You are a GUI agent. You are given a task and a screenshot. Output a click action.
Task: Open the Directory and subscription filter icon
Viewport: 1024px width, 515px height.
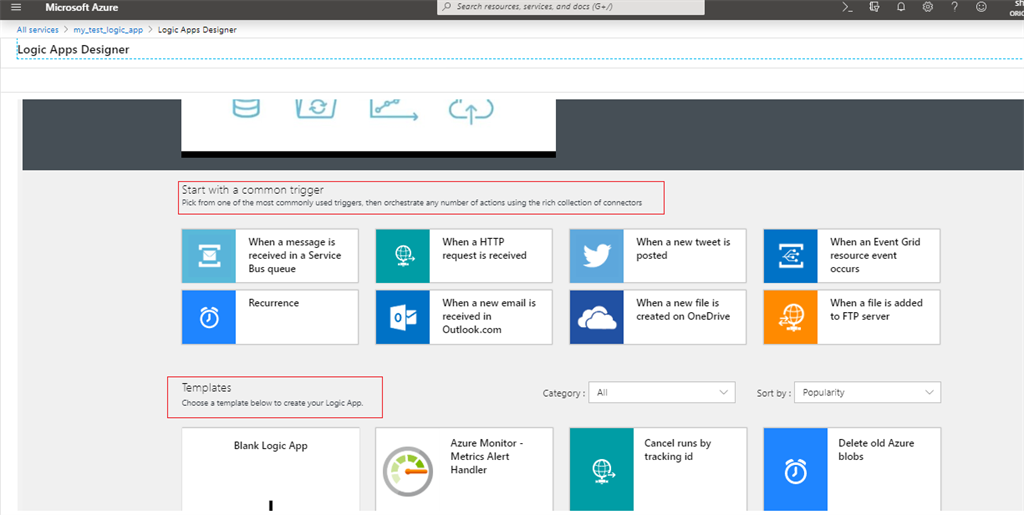(874, 7)
